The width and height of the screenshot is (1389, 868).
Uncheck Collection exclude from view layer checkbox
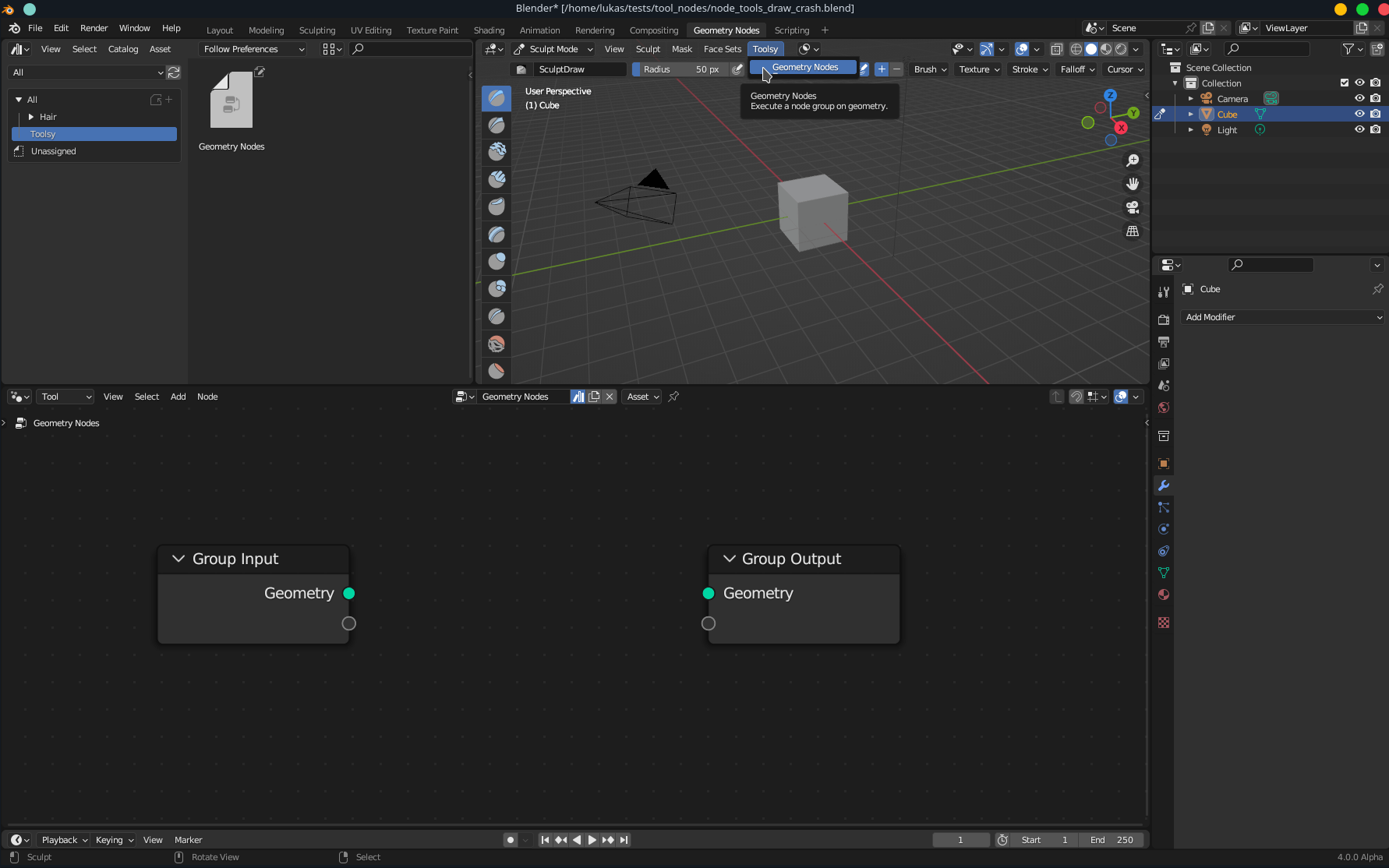(1345, 83)
